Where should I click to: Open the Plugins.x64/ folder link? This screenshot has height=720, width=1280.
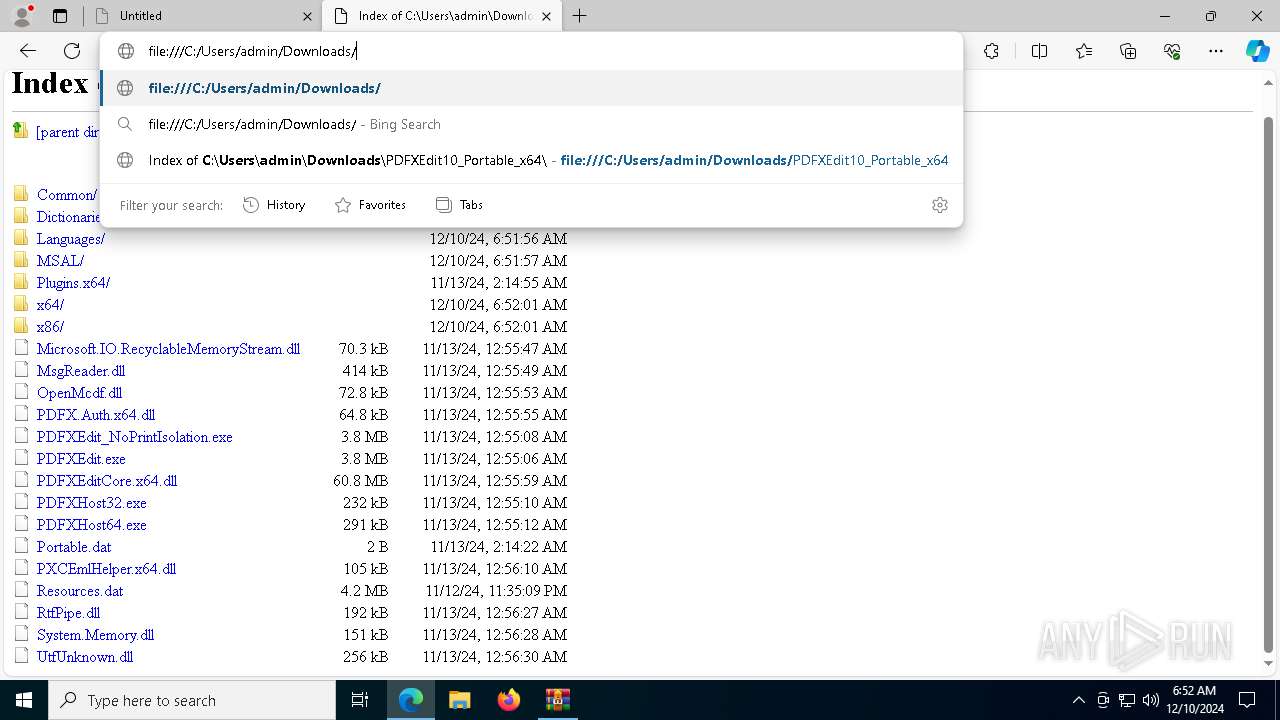[x=73, y=283]
